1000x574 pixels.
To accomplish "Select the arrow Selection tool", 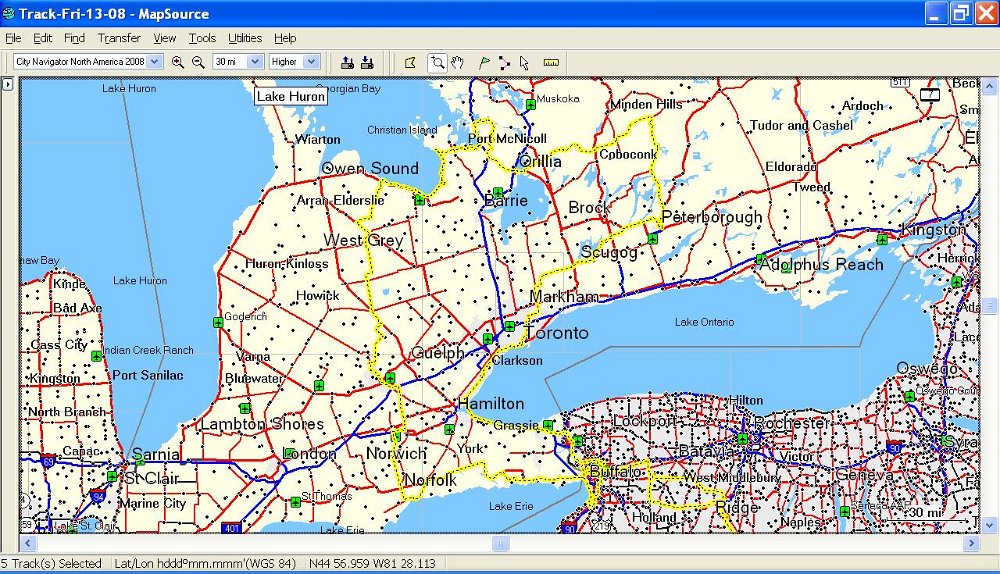I will pyautogui.click(x=524, y=63).
